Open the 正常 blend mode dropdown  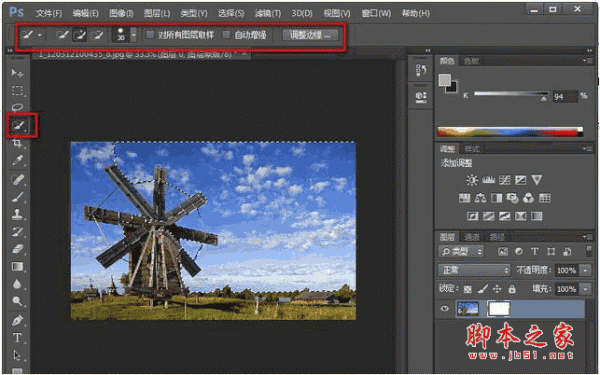(474, 270)
